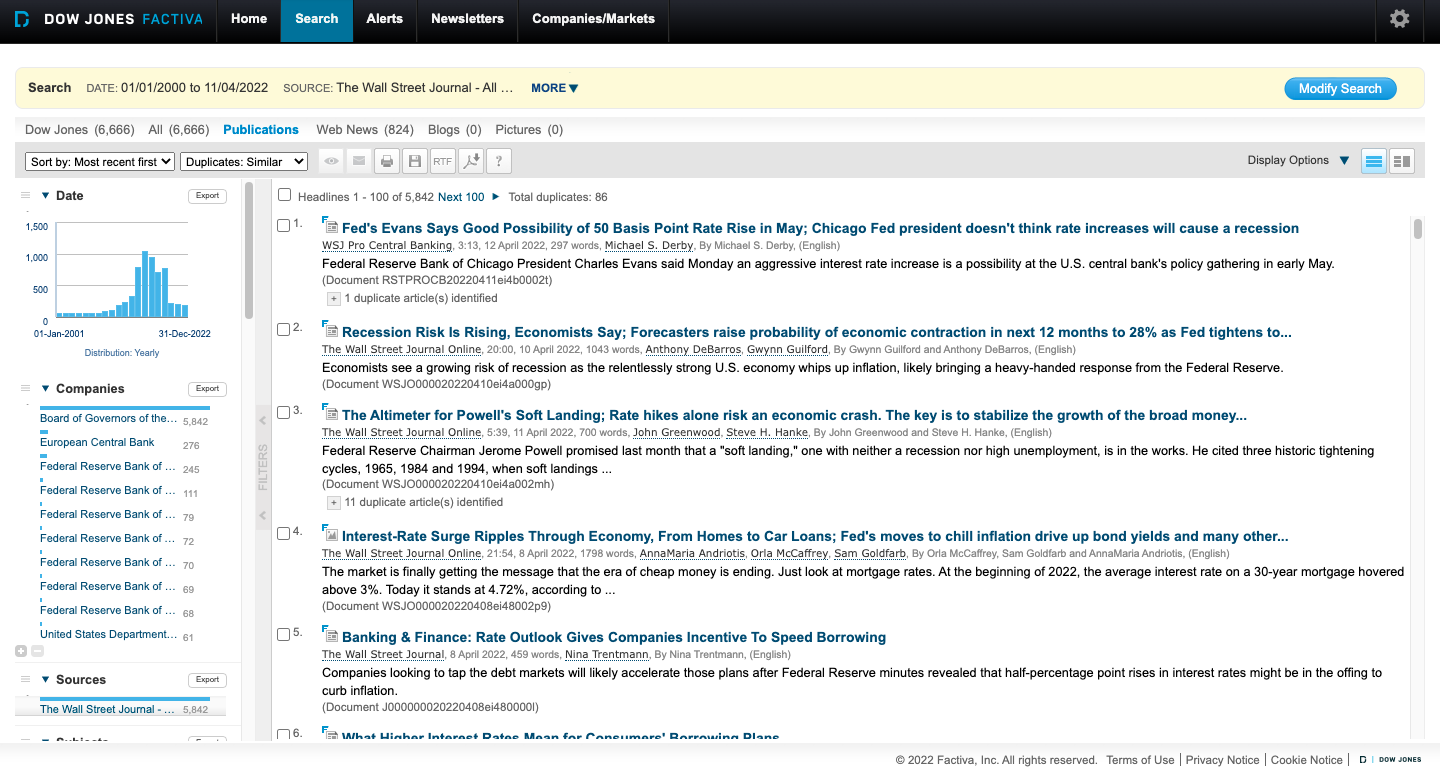Image resolution: width=1440 pixels, height=771 pixels.
Task: Open the Recession Risk Is Rising article
Action: [817, 332]
